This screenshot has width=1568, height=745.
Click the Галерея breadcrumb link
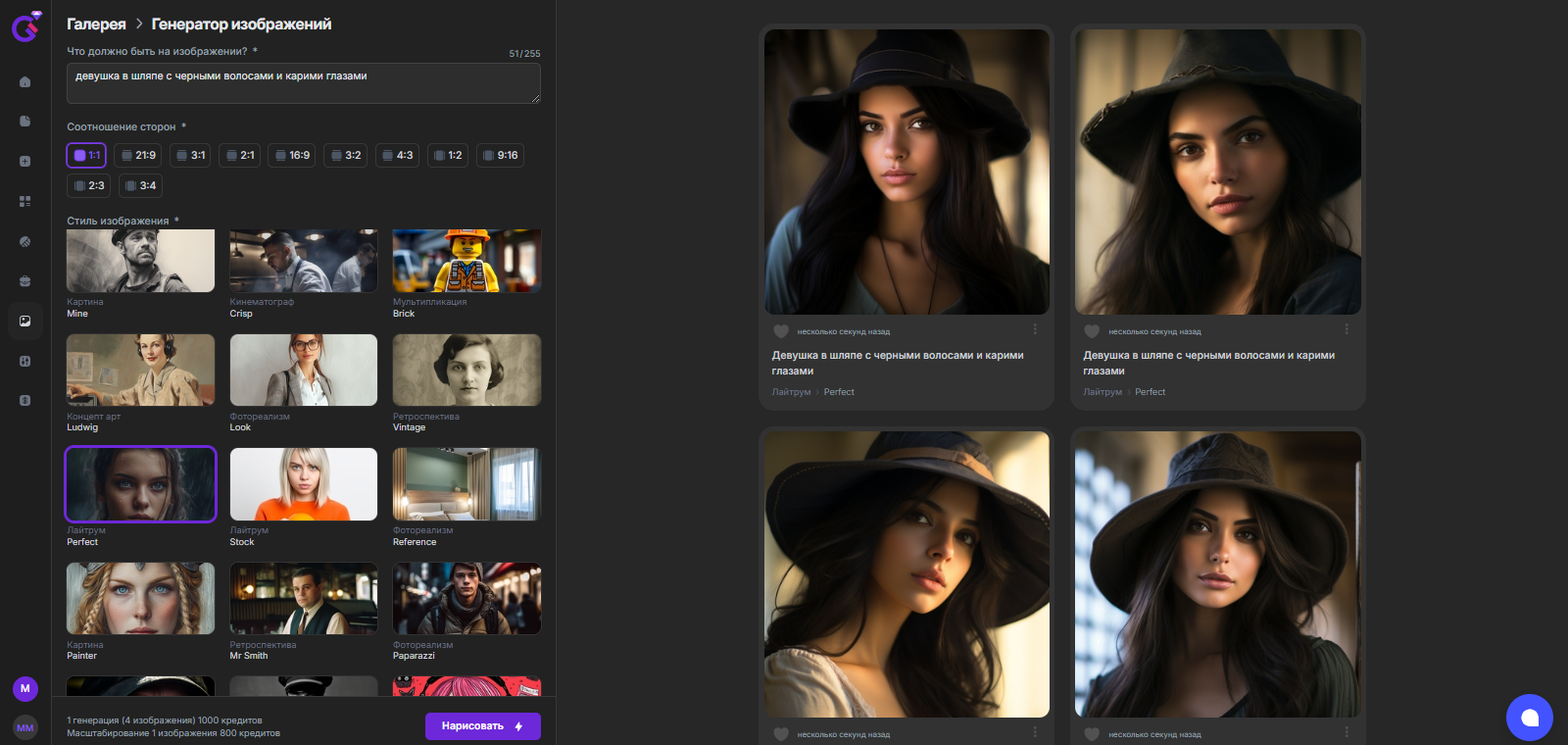point(96,24)
